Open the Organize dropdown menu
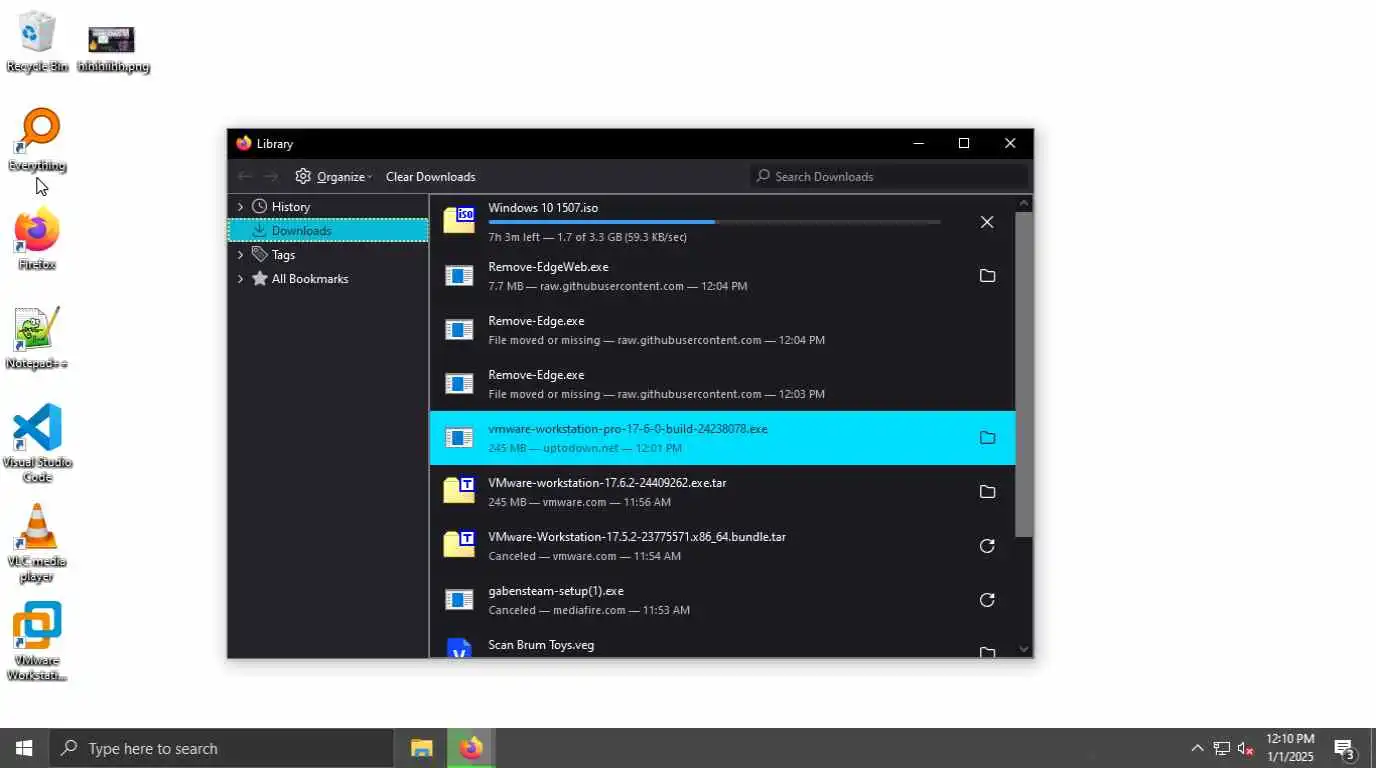Image resolution: width=1376 pixels, height=768 pixels. 334,176
